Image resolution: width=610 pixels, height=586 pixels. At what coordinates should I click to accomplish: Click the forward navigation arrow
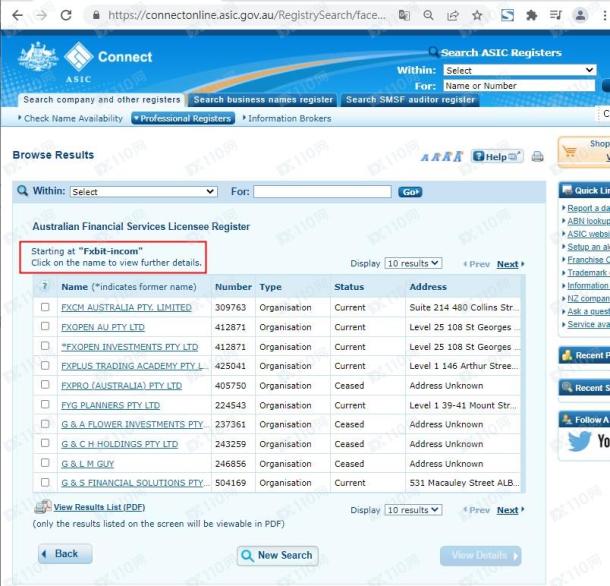(41, 16)
